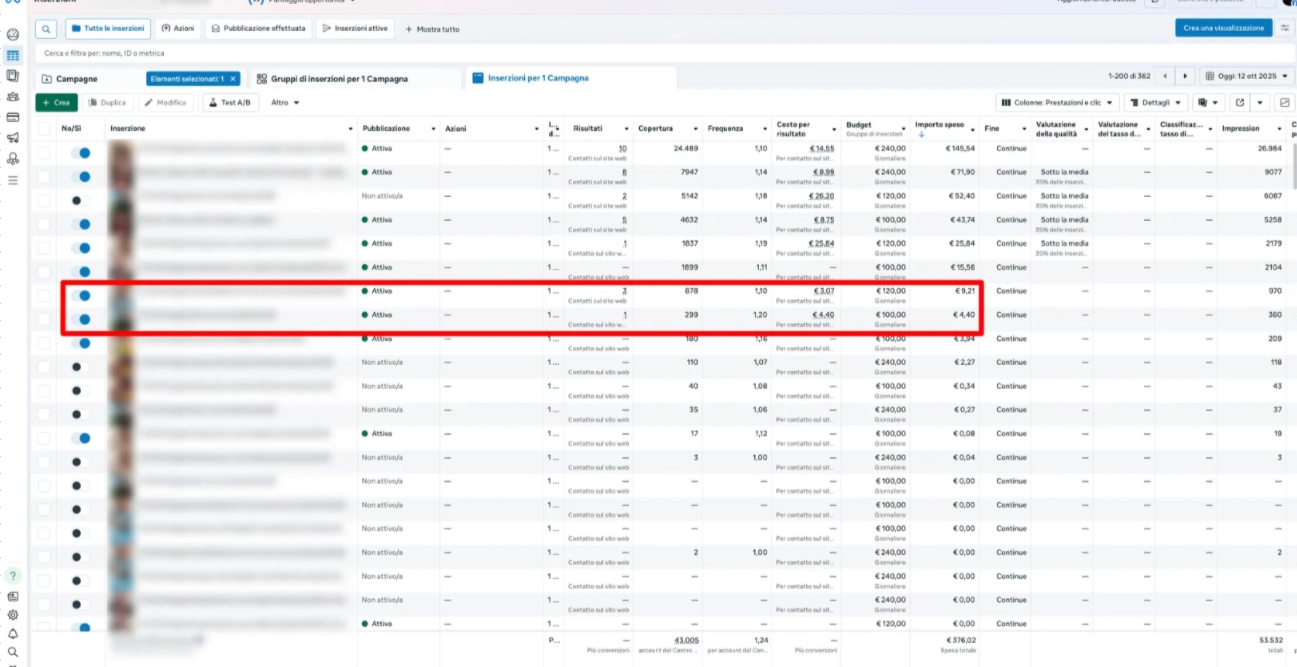Open the billing card icon in sidebar
The width and height of the screenshot is (1297, 667).
click(x=12, y=117)
